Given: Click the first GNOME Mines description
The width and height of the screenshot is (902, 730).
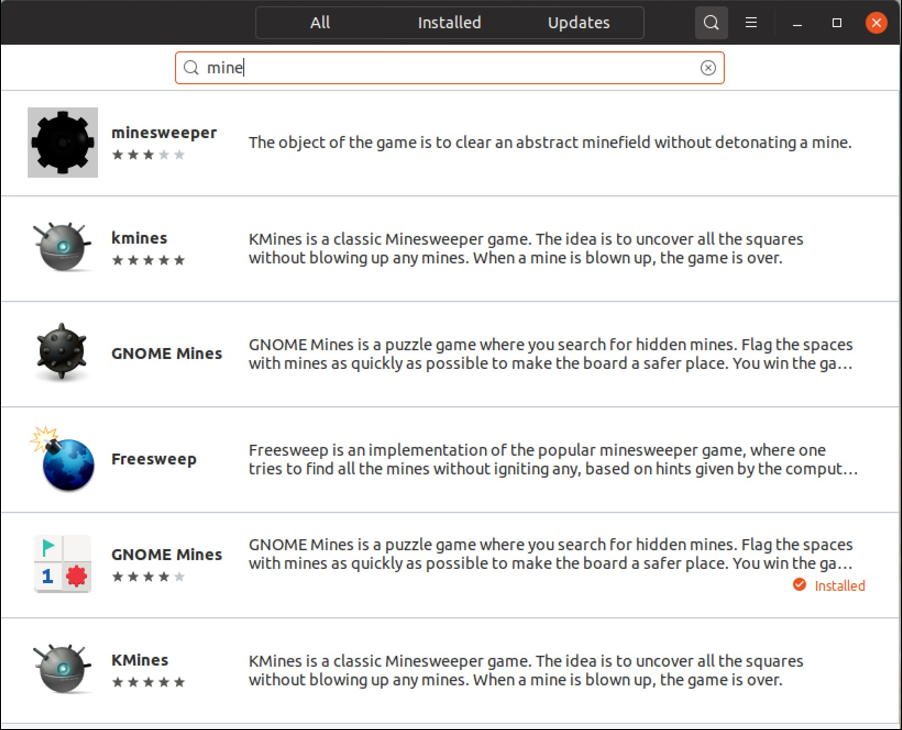Looking at the screenshot, I should pos(551,354).
